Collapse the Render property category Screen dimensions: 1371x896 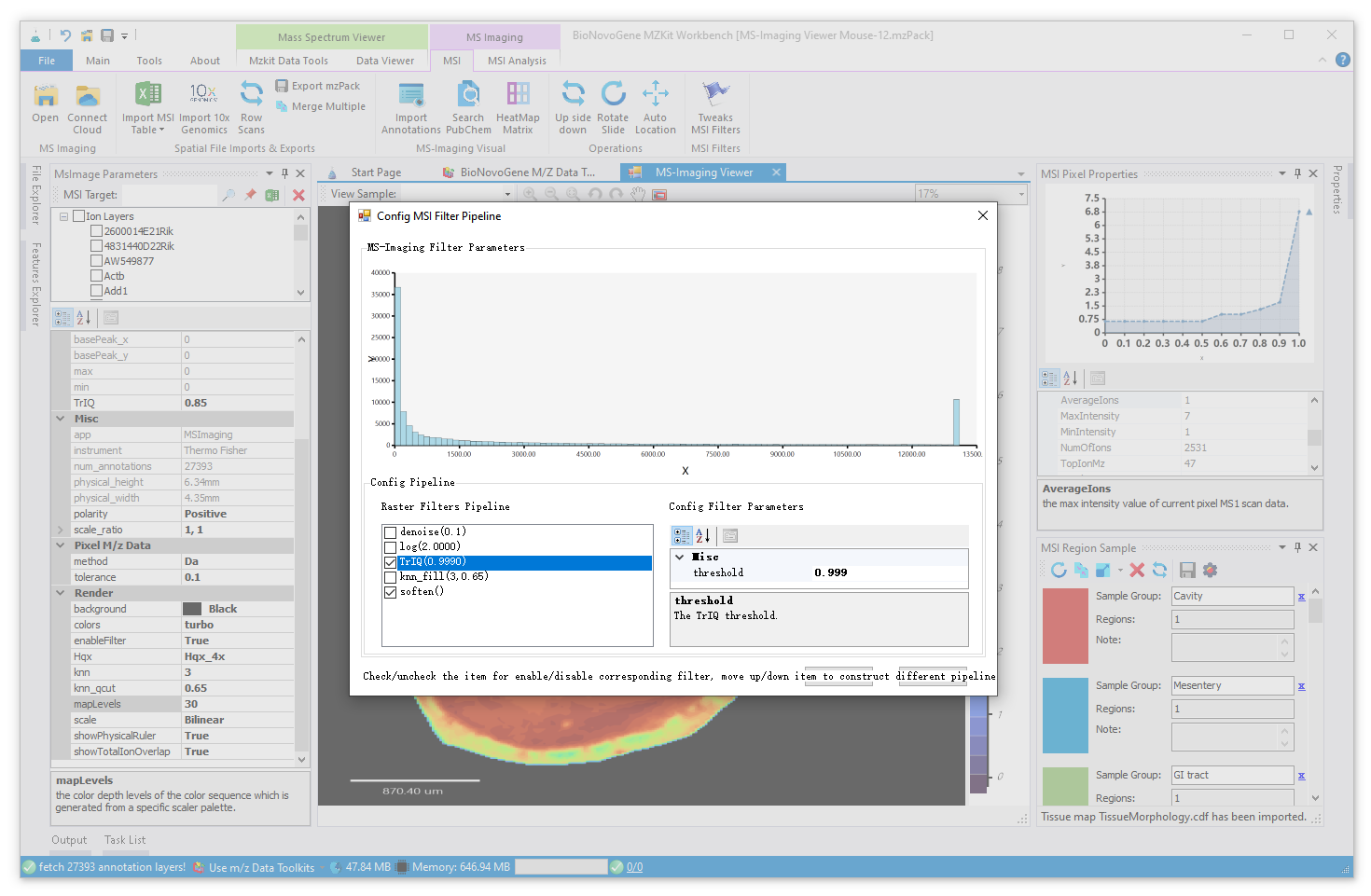tap(61, 593)
